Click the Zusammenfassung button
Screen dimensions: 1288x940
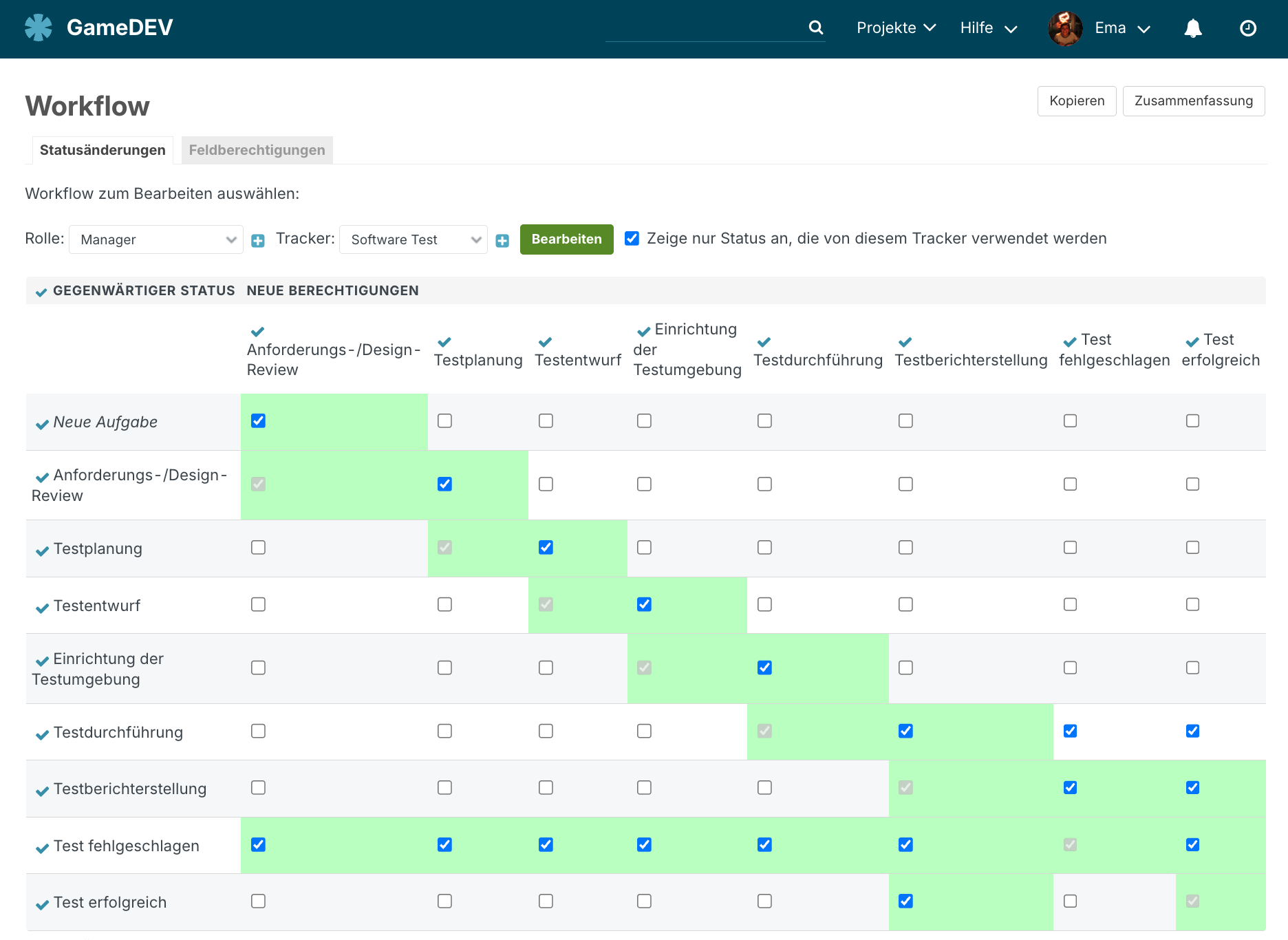[1194, 101]
